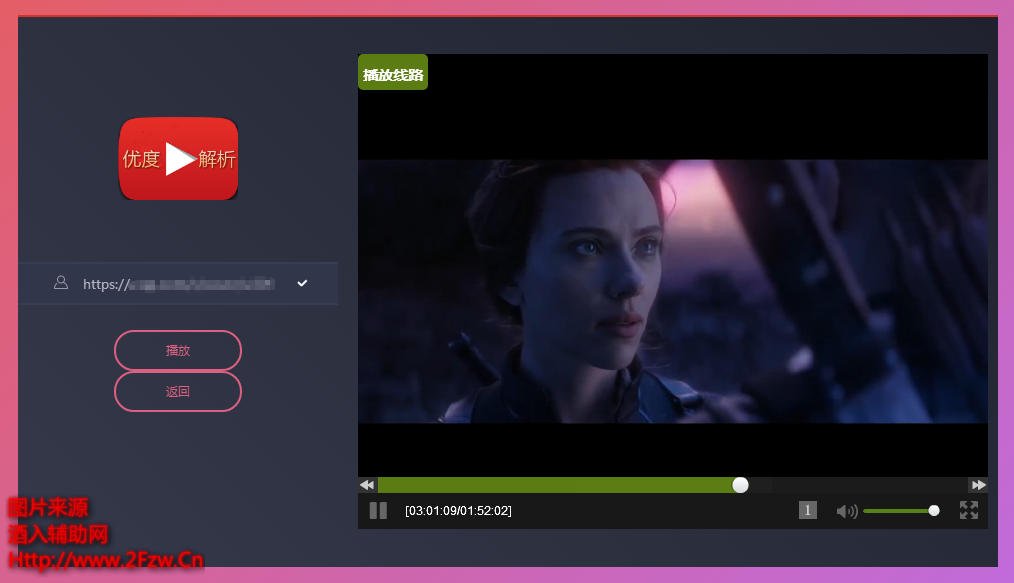The image size is (1014, 583).
Task: Enter fullscreen with the expand icon
Action: point(969,510)
